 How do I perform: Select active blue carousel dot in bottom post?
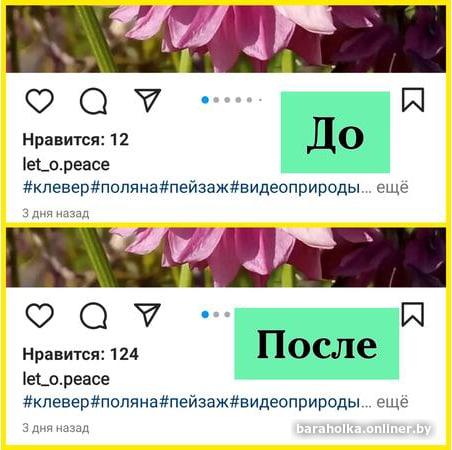[205, 314]
